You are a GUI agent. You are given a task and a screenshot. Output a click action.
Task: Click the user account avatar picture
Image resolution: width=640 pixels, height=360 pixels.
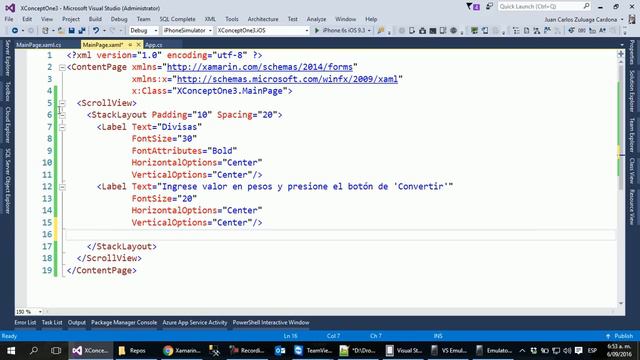[x=632, y=19]
